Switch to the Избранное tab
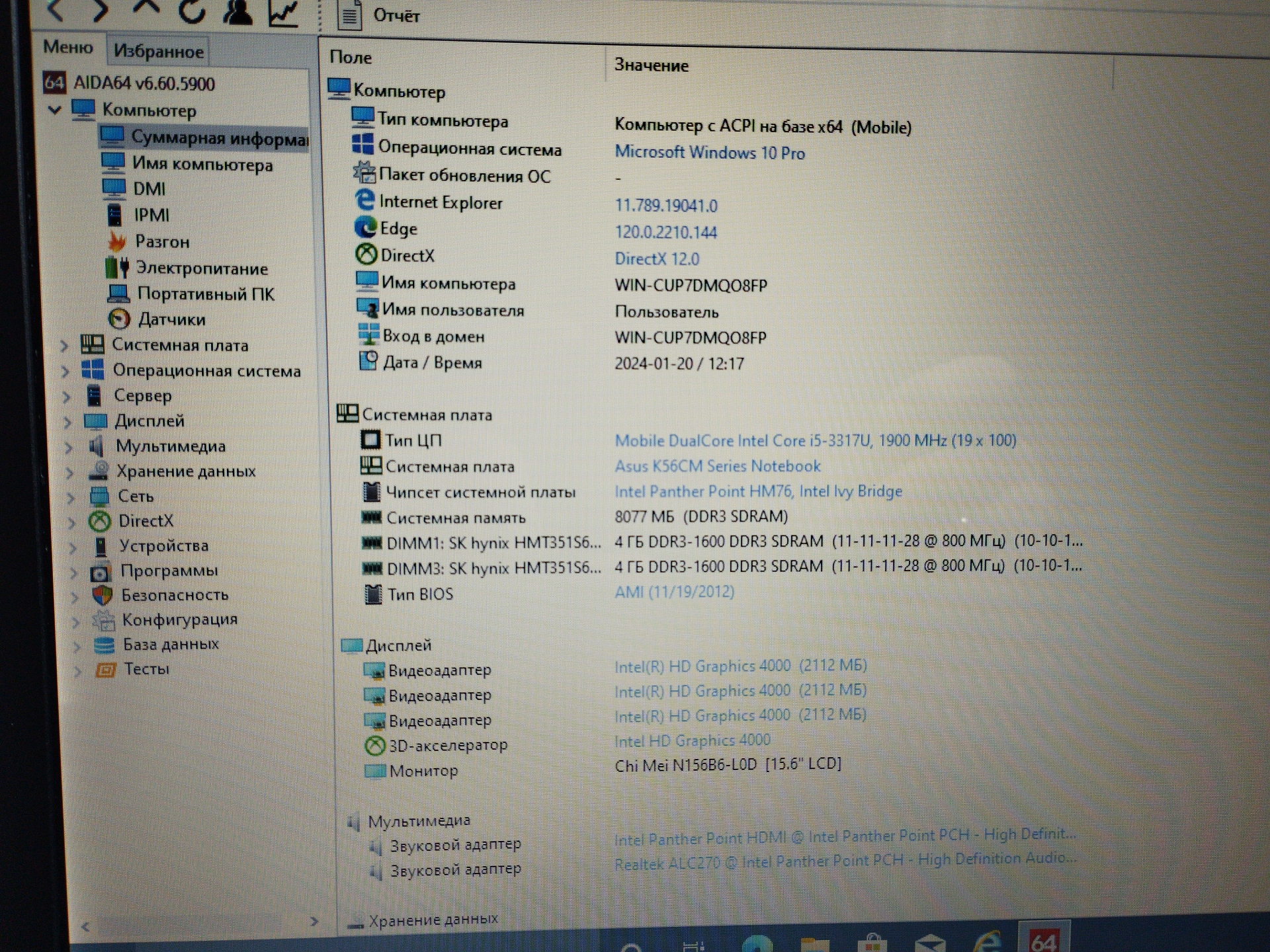1270x952 pixels. point(158,51)
